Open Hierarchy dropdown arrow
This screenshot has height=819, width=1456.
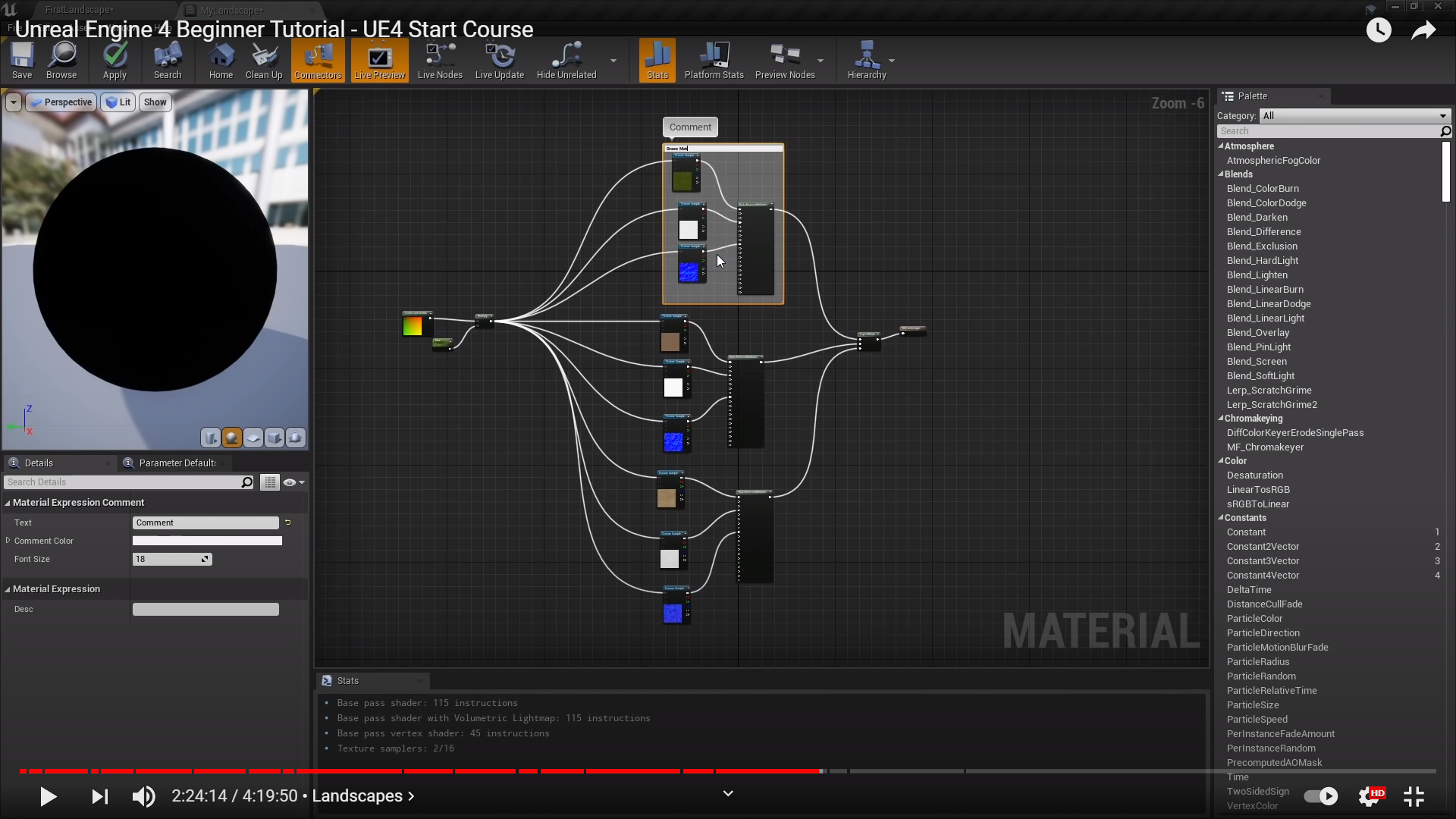(892, 61)
